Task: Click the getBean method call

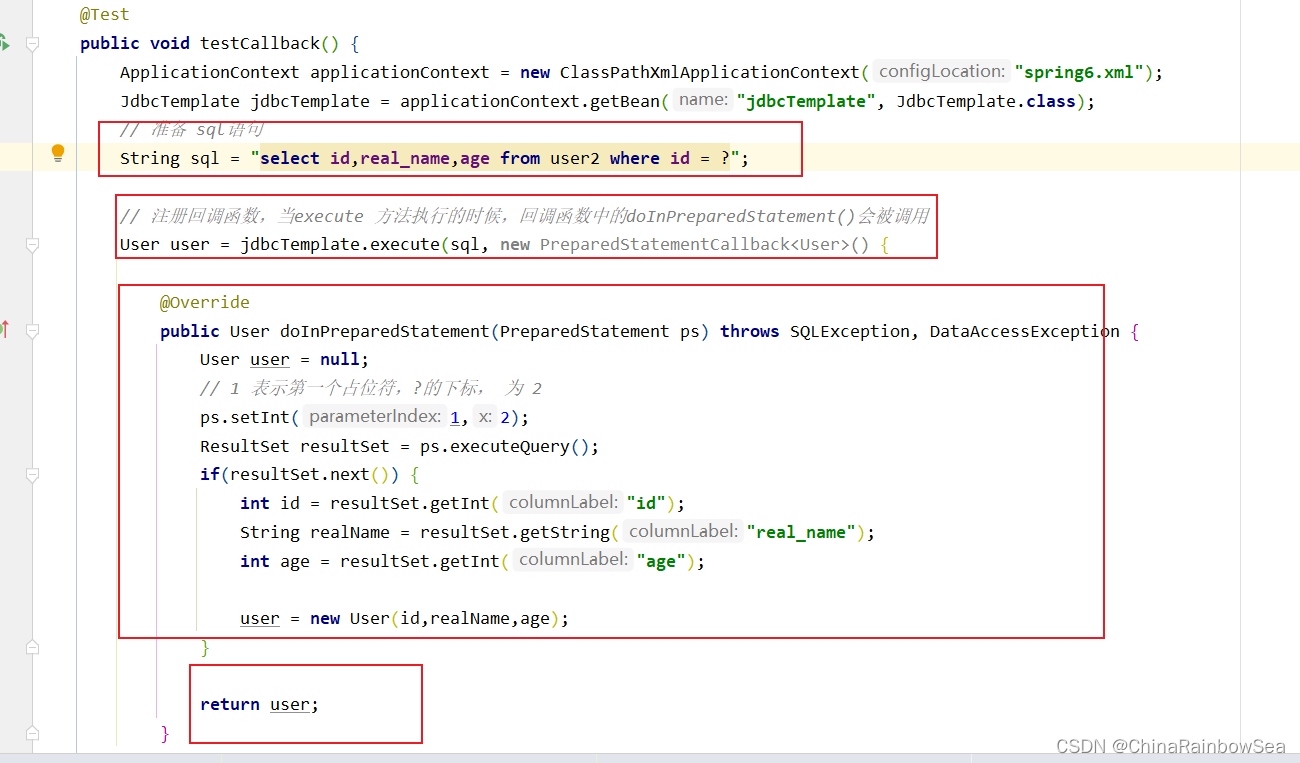Action: tap(625, 101)
